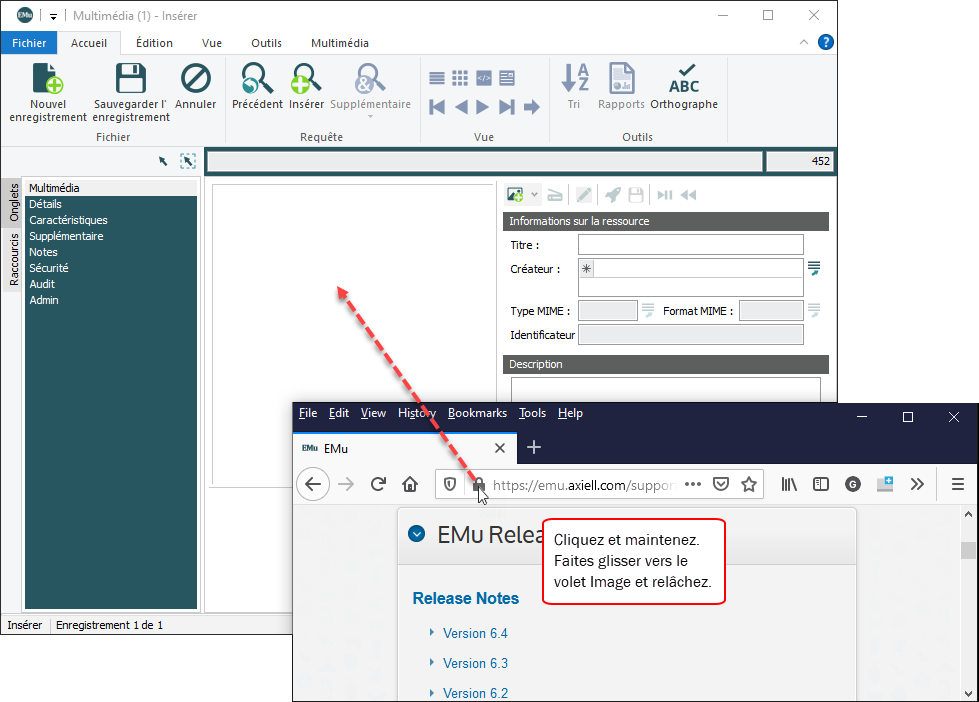
Task: Open the Bookmarks menu in Firefox
Action: click(x=477, y=413)
